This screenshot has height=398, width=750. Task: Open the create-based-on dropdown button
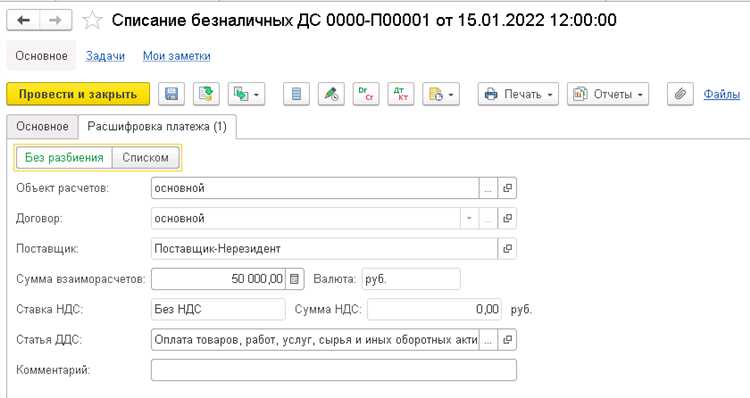click(x=246, y=94)
